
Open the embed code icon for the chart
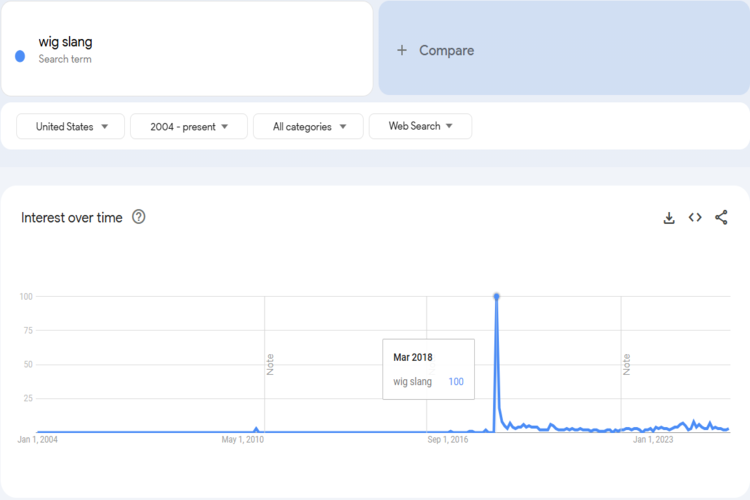[x=695, y=218]
